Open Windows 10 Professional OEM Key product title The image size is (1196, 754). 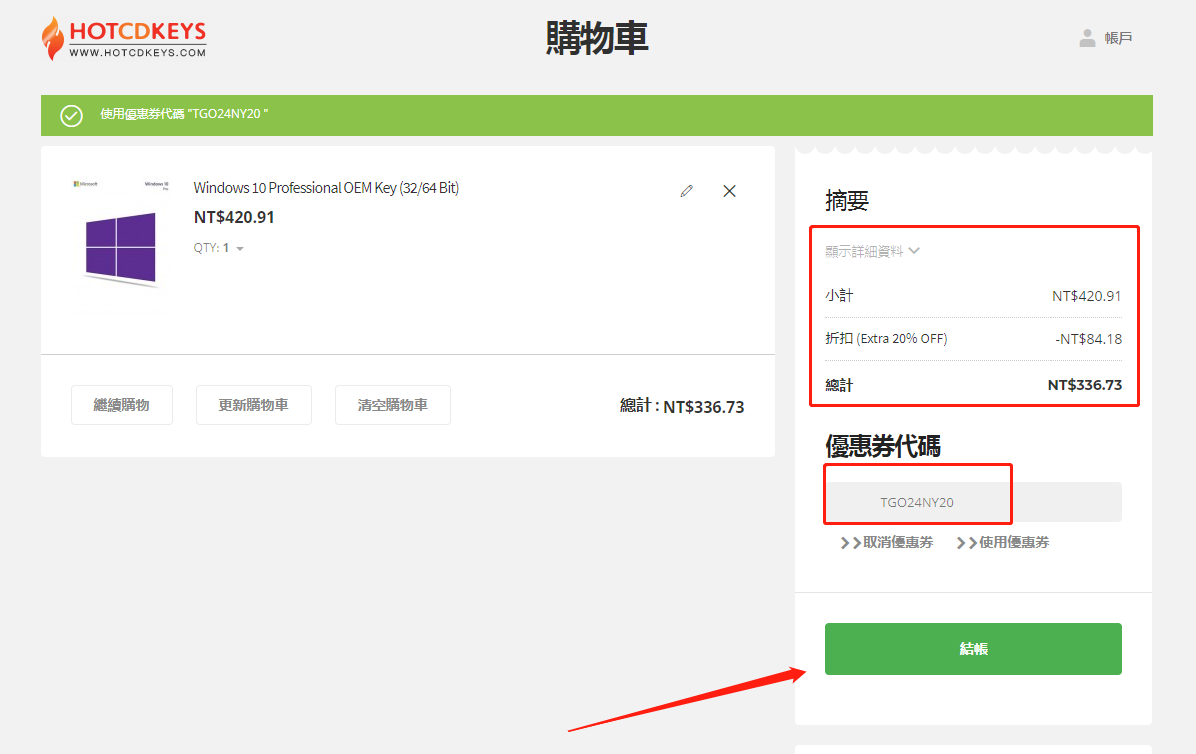click(x=326, y=188)
